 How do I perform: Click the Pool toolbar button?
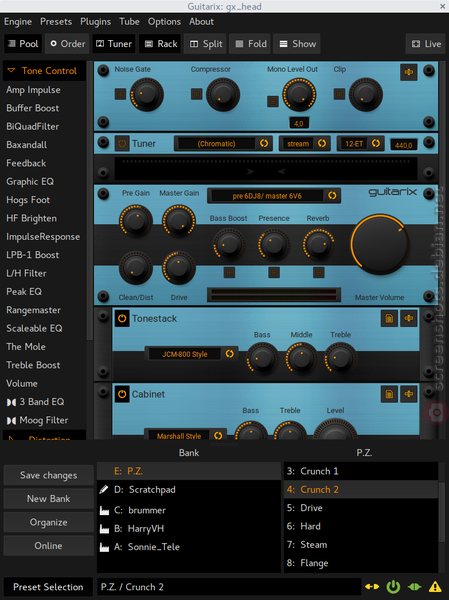(x=23, y=44)
